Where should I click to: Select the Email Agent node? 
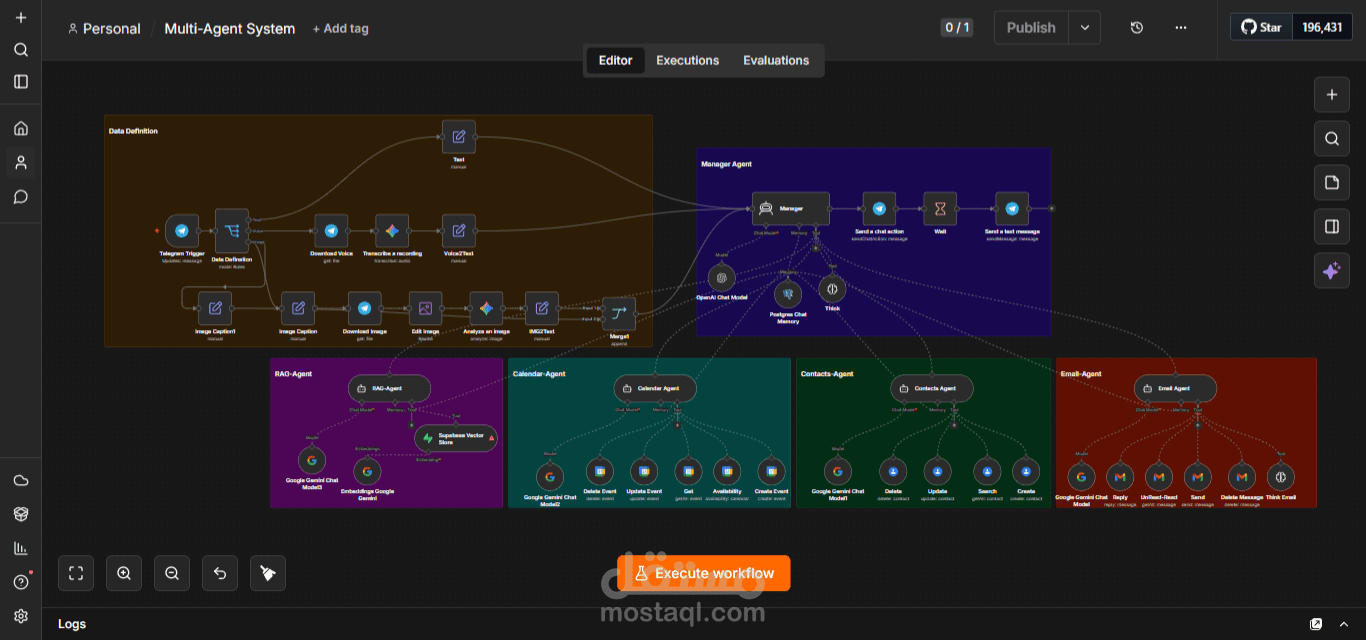click(1176, 388)
